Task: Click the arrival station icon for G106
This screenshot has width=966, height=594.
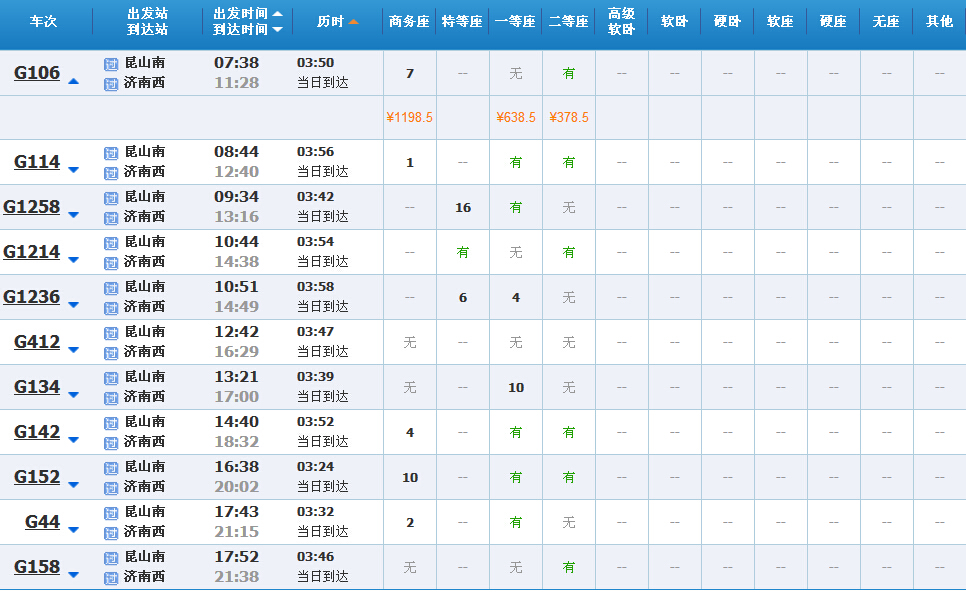Action: (111, 84)
